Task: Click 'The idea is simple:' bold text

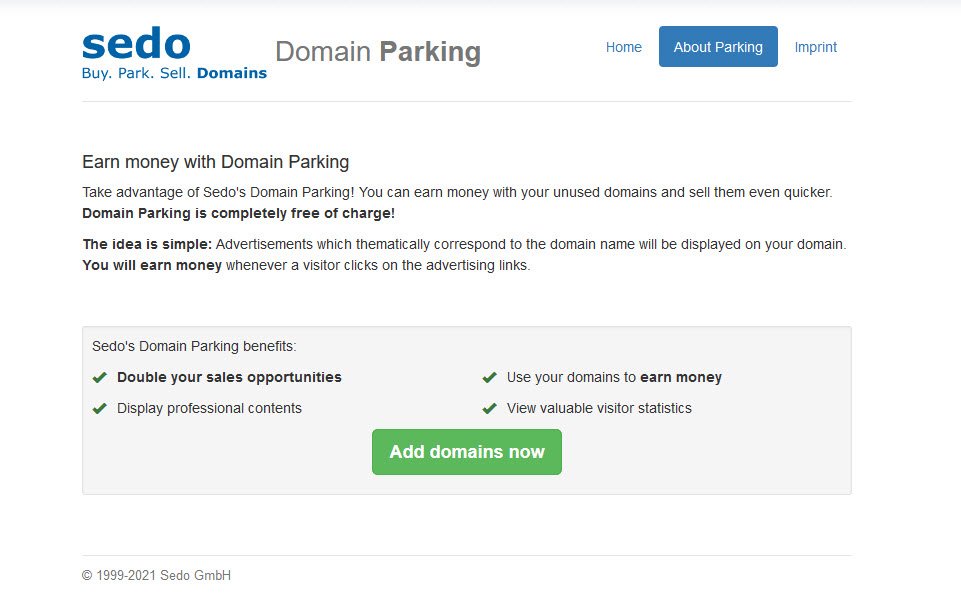Action: tap(147, 244)
